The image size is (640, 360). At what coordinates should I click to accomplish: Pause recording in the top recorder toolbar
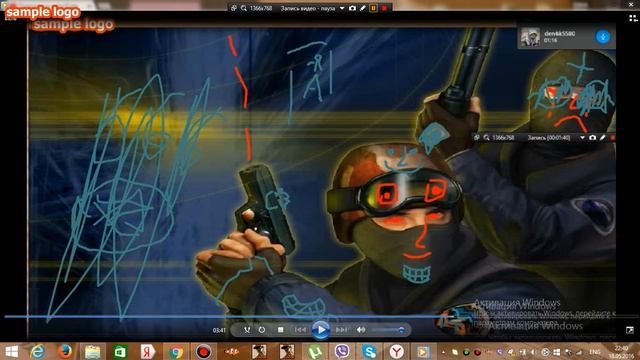373,8
